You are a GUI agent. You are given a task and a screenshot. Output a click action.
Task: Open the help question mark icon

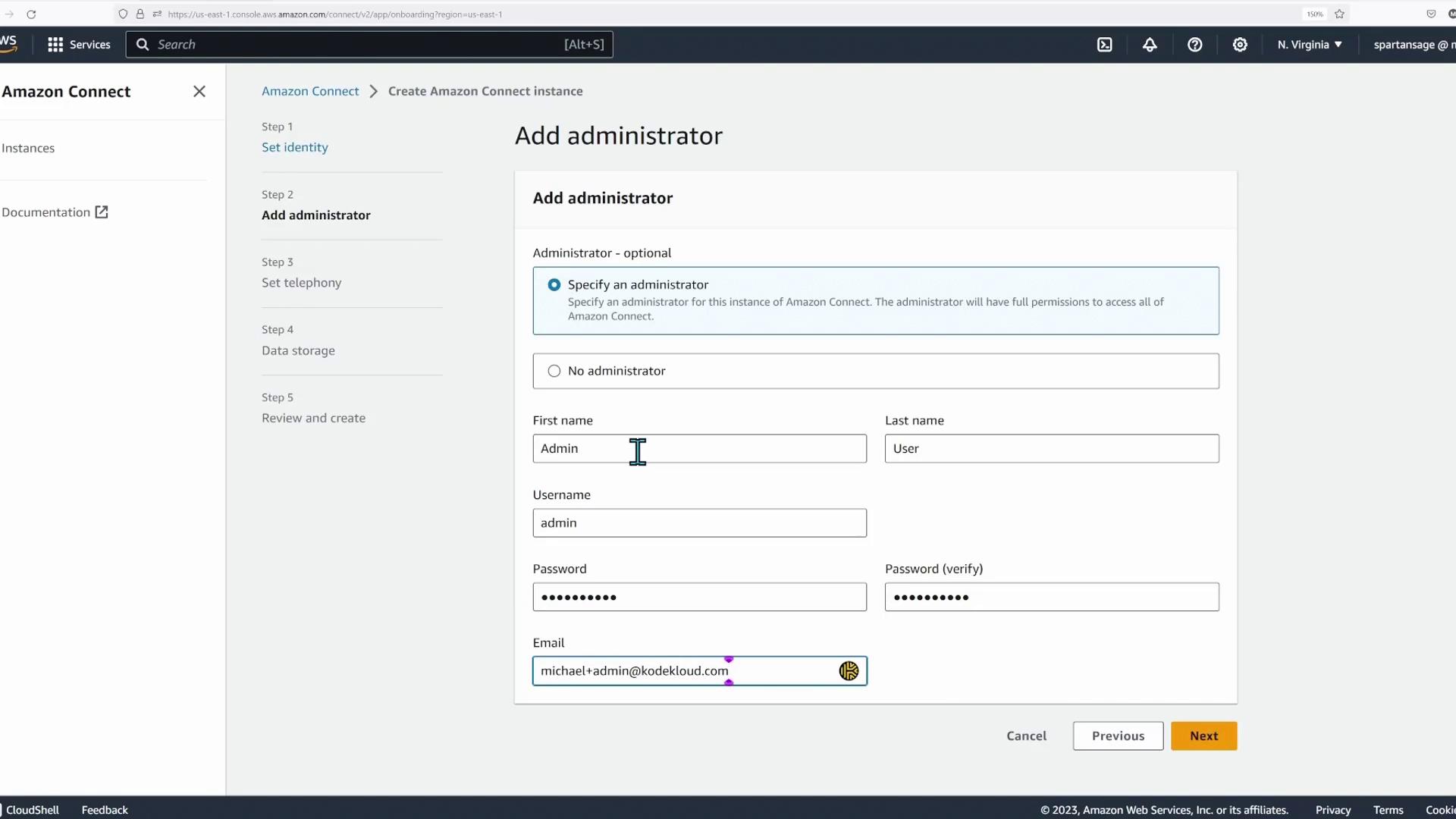1194,45
